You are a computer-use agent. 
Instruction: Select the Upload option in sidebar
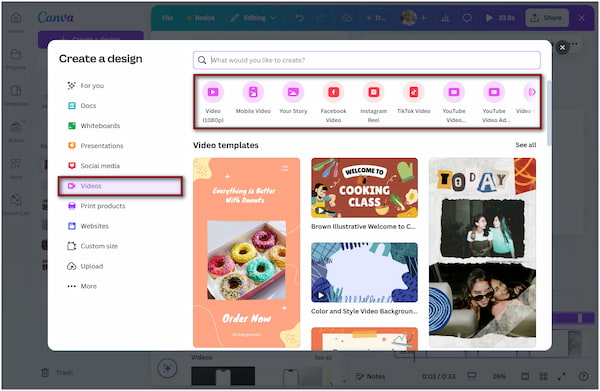[x=120, y=266]
